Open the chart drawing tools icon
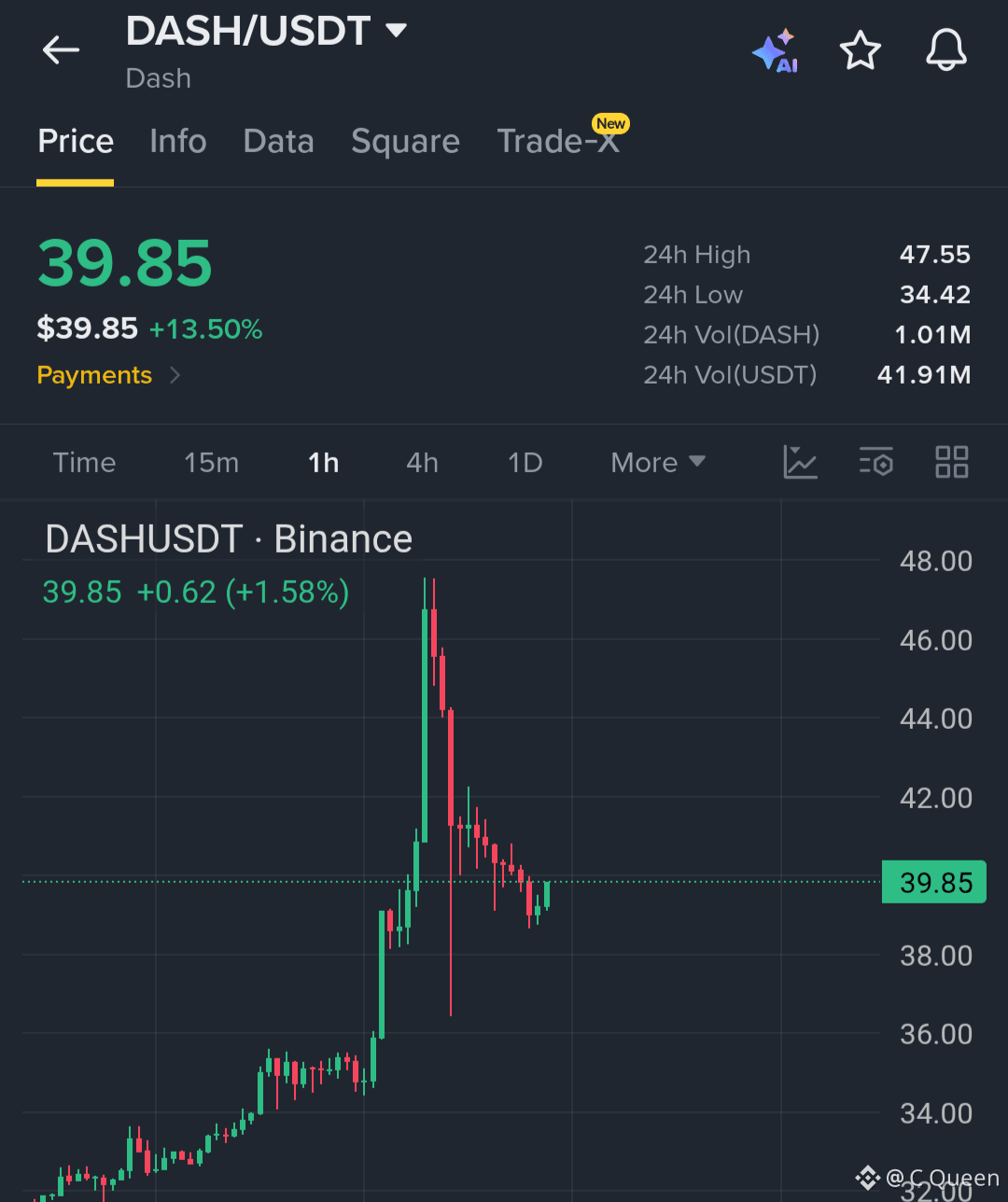The width and height of the screenshot is (1008, 1202). (x=800, y=462)
